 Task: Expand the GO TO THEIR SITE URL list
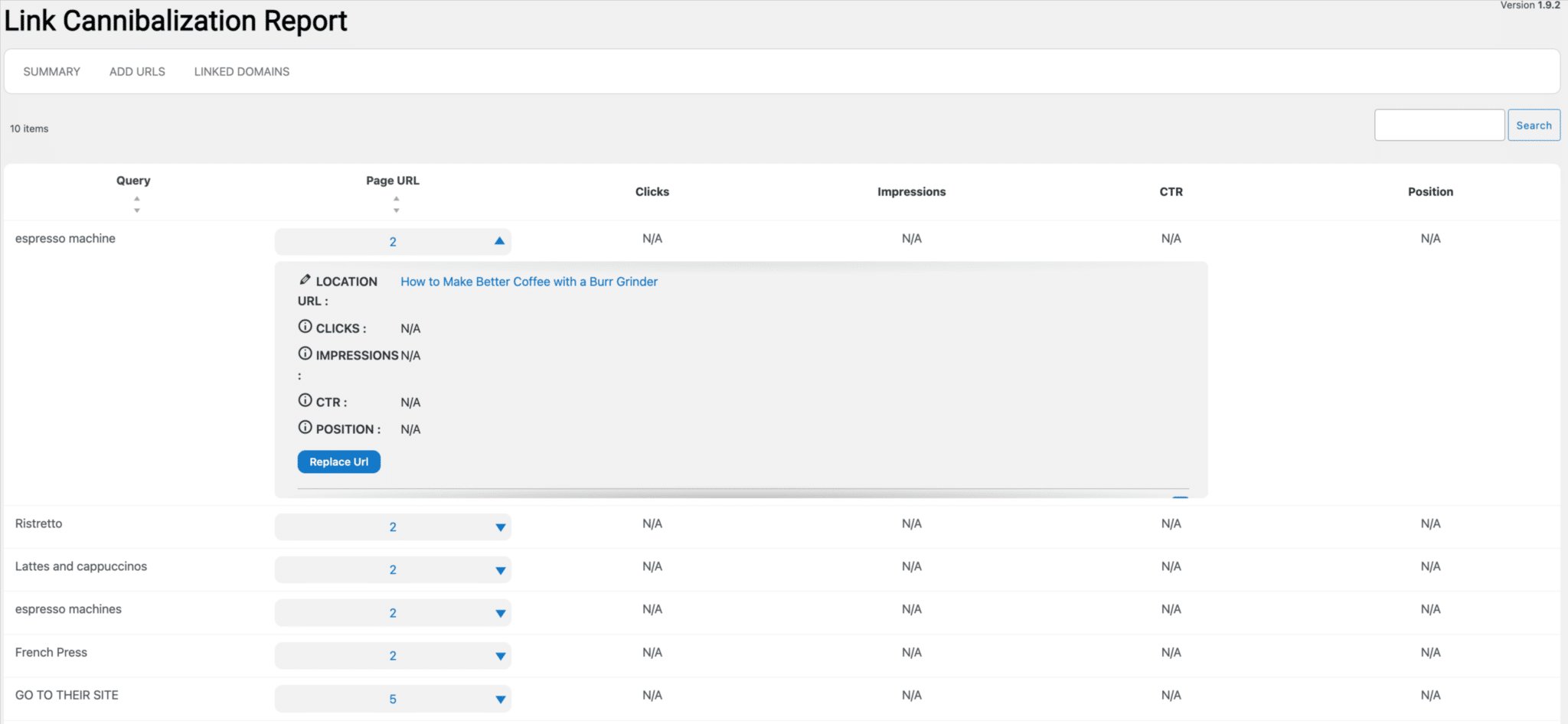click(499, 698)
